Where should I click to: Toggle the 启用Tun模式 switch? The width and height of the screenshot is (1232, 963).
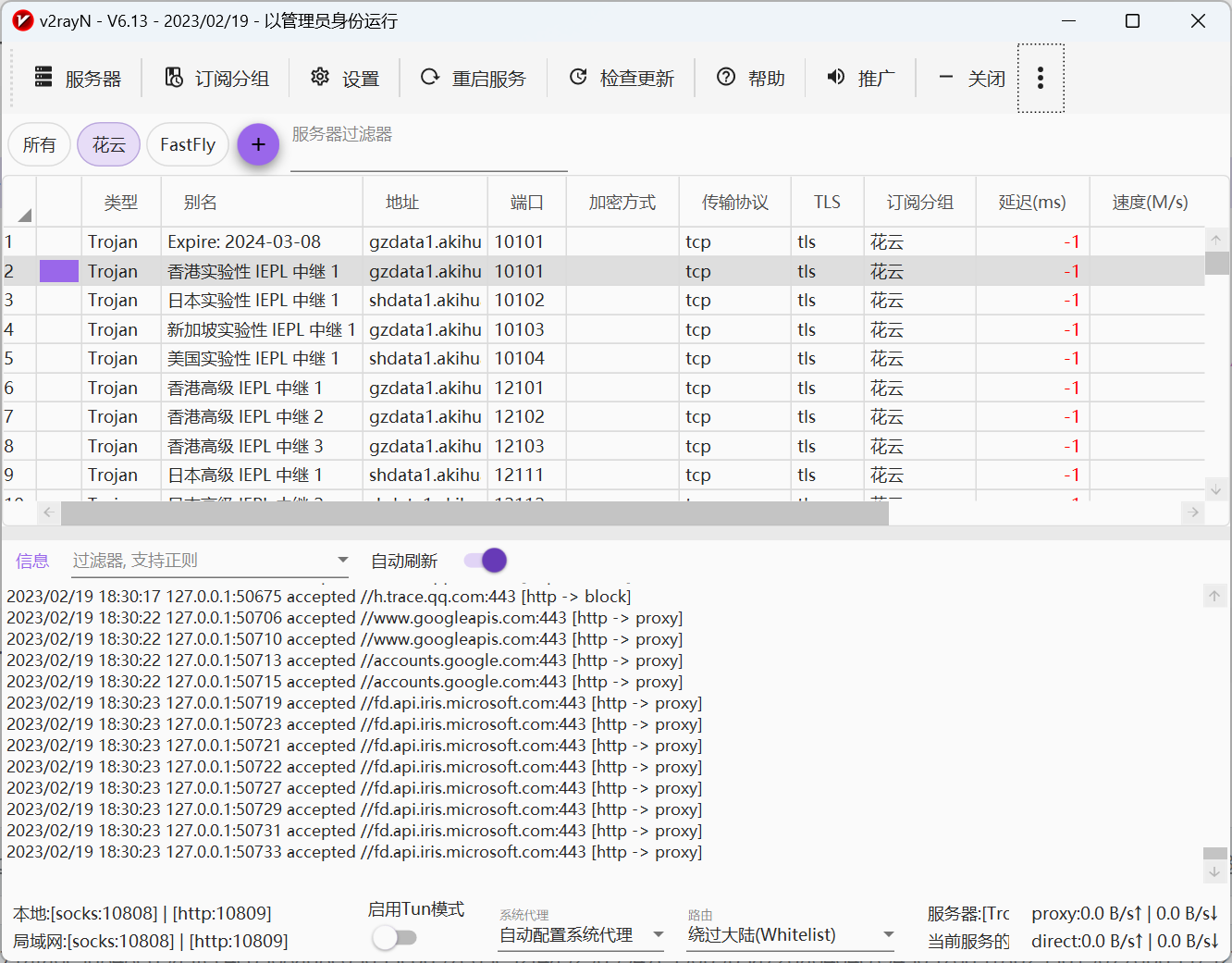click(395, 938)
